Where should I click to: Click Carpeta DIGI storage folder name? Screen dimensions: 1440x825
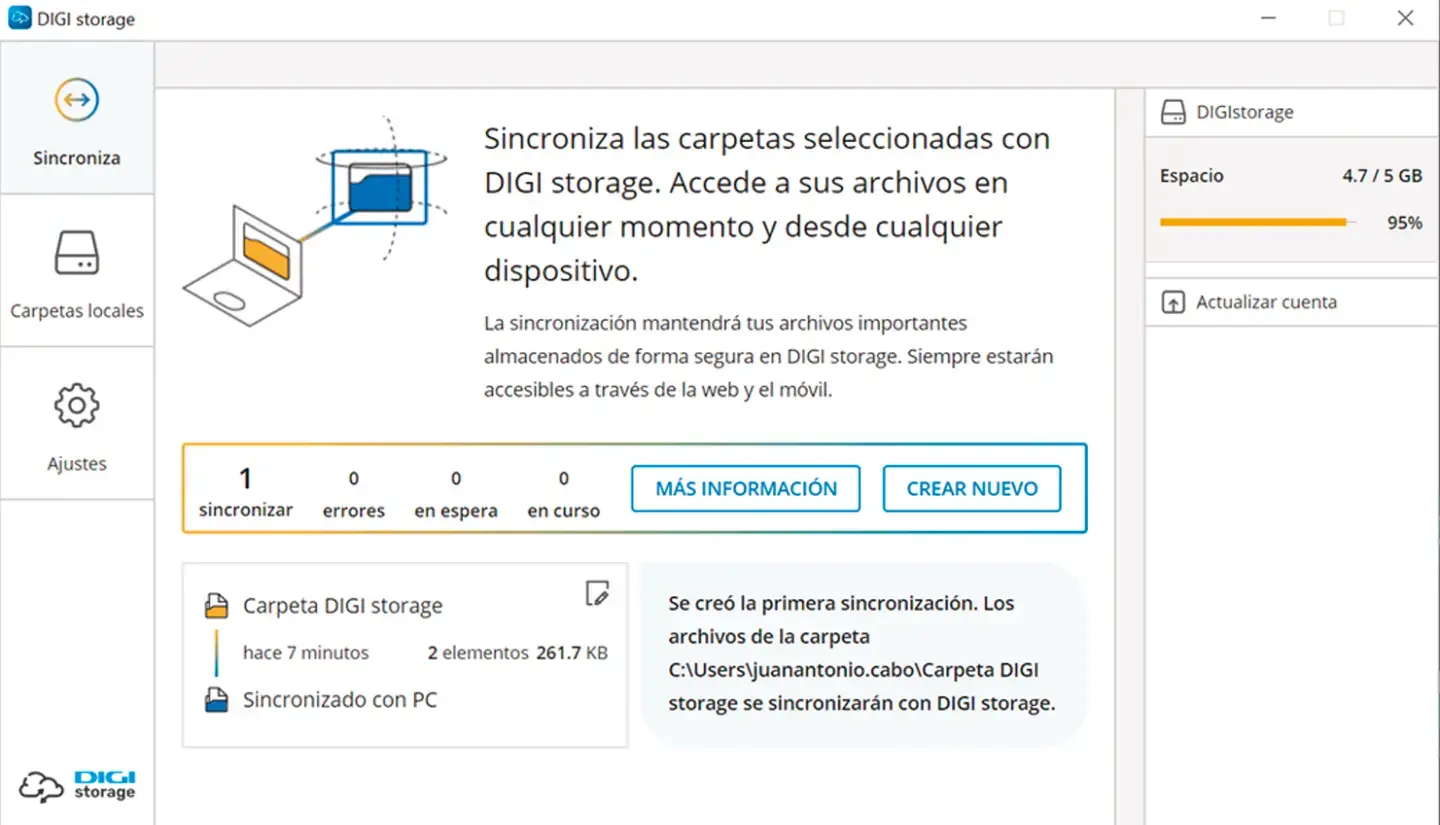click(342, 606)
